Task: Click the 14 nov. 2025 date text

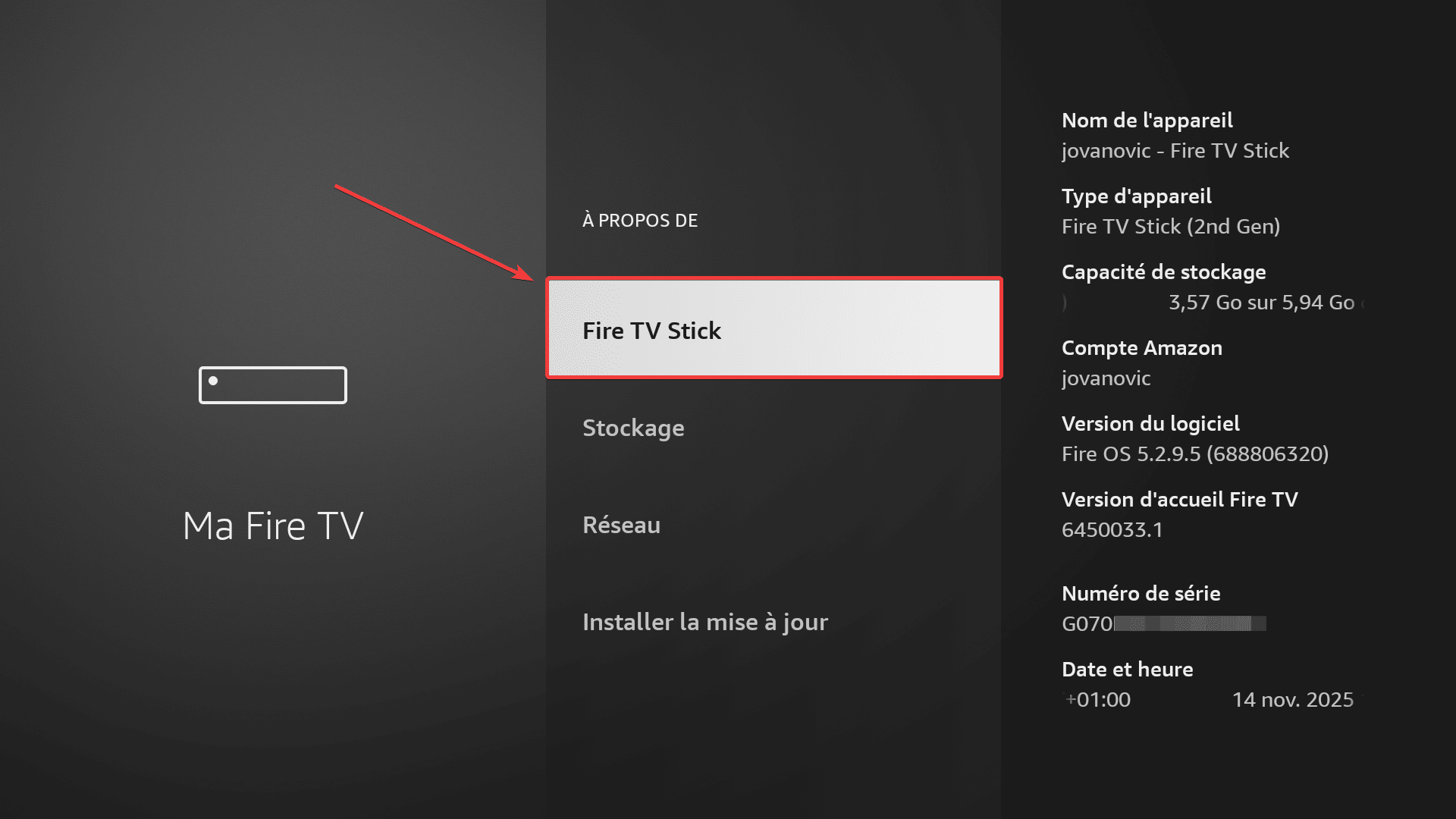Action: (x=1293, y=700)
